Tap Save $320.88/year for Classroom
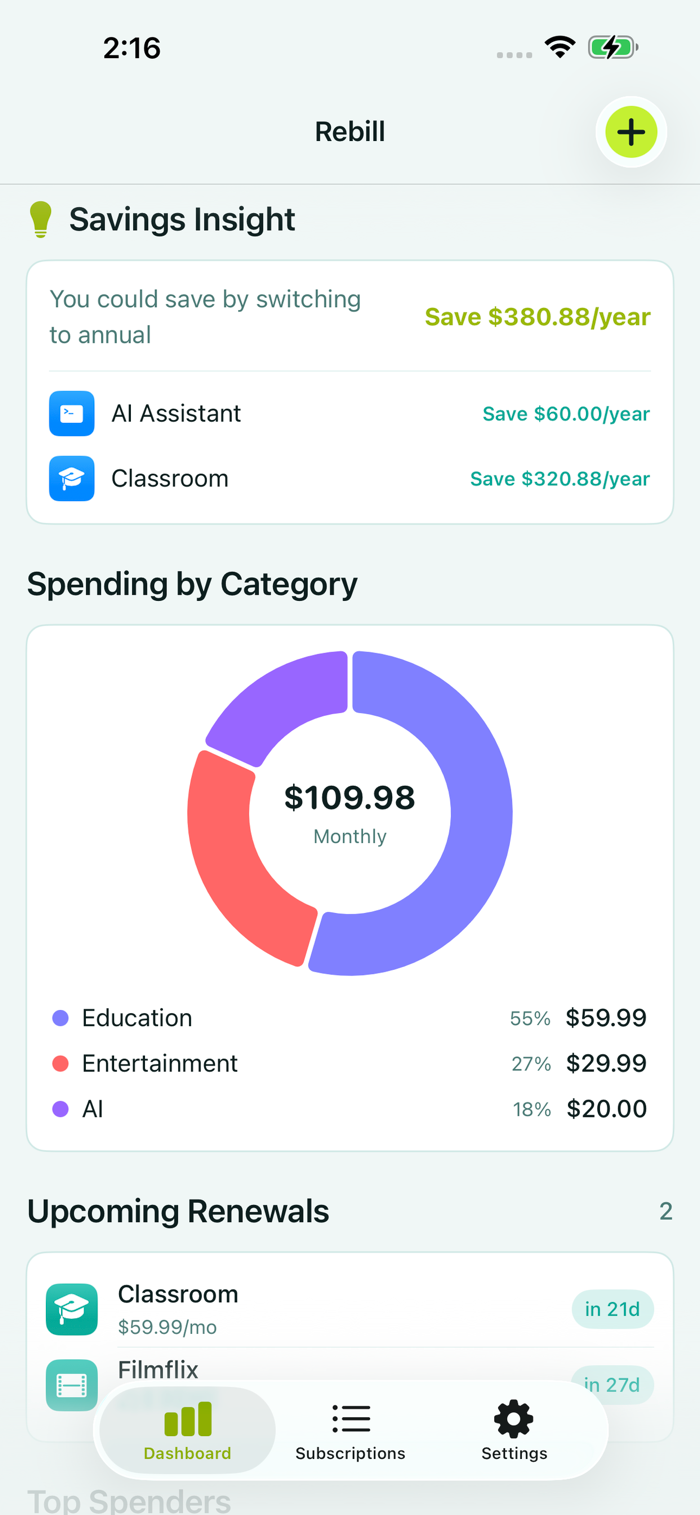 pyautogui.click(x=560, y=479)
